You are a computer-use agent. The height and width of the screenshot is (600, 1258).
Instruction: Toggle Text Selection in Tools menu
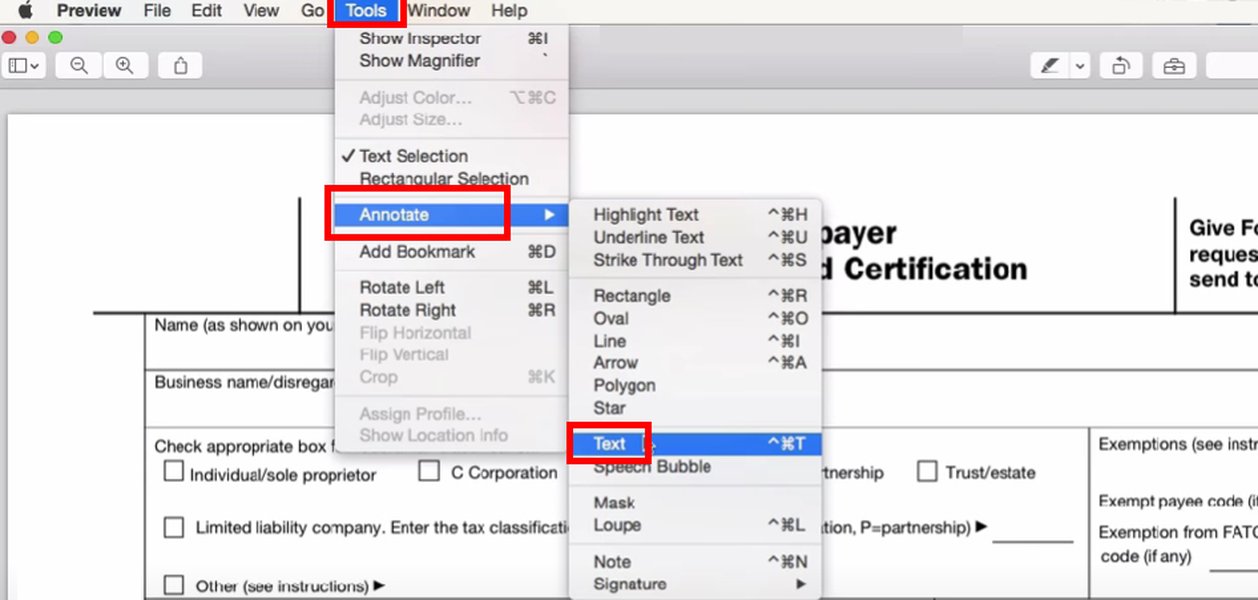[x=451, y=156]
